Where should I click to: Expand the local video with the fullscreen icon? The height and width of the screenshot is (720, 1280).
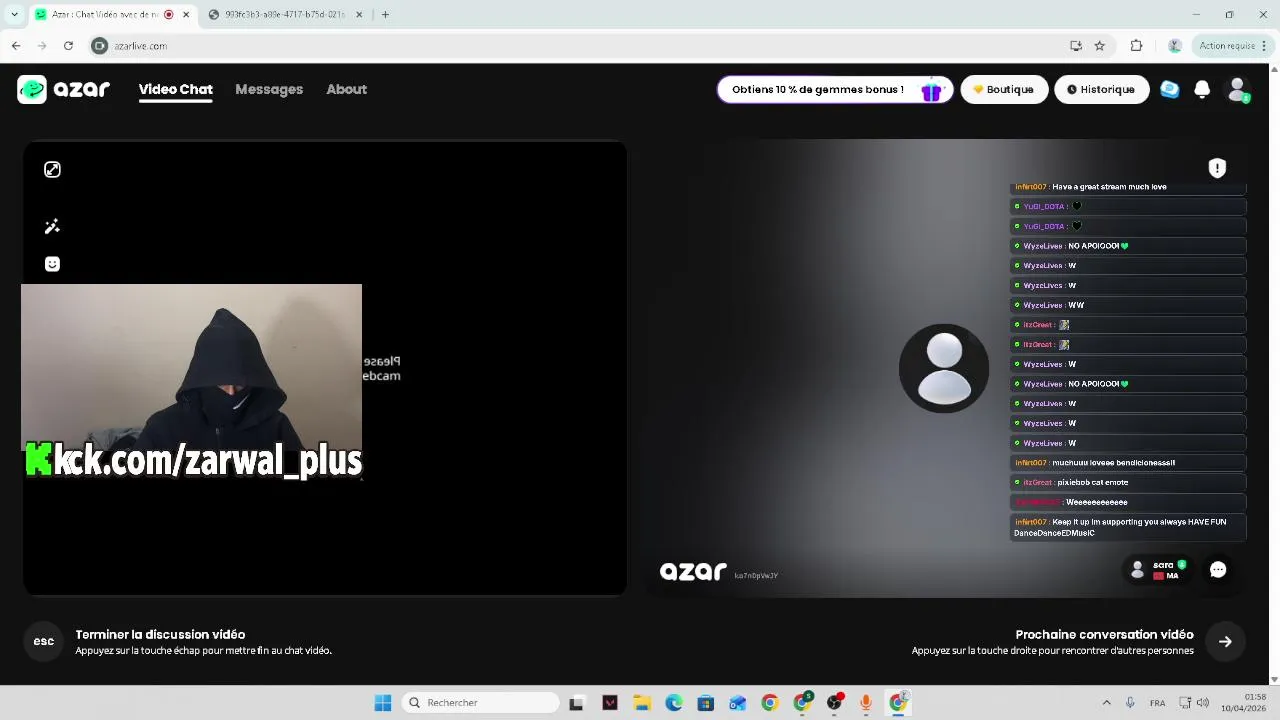(52, 170)
